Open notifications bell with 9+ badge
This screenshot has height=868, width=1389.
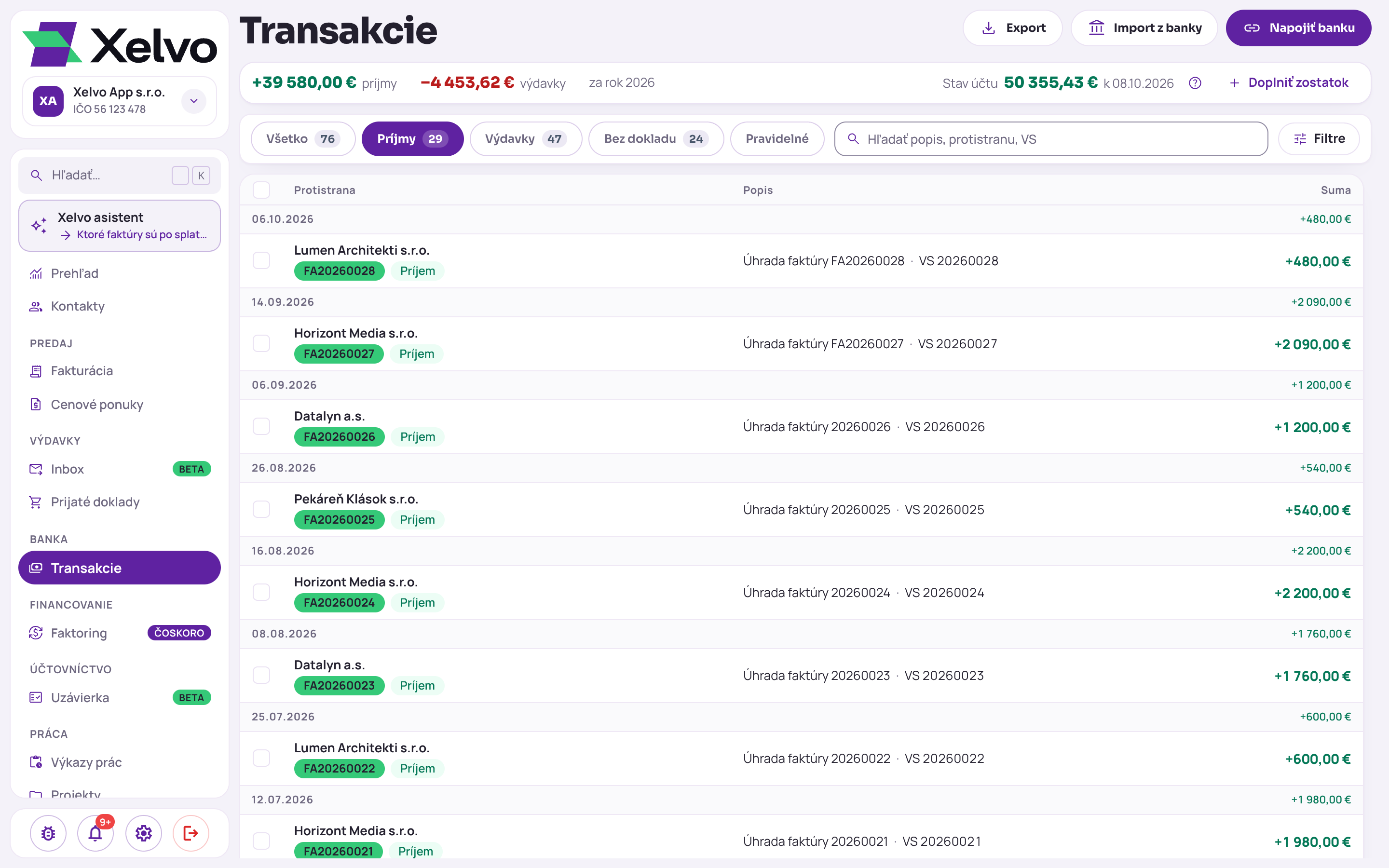(96, 833)
